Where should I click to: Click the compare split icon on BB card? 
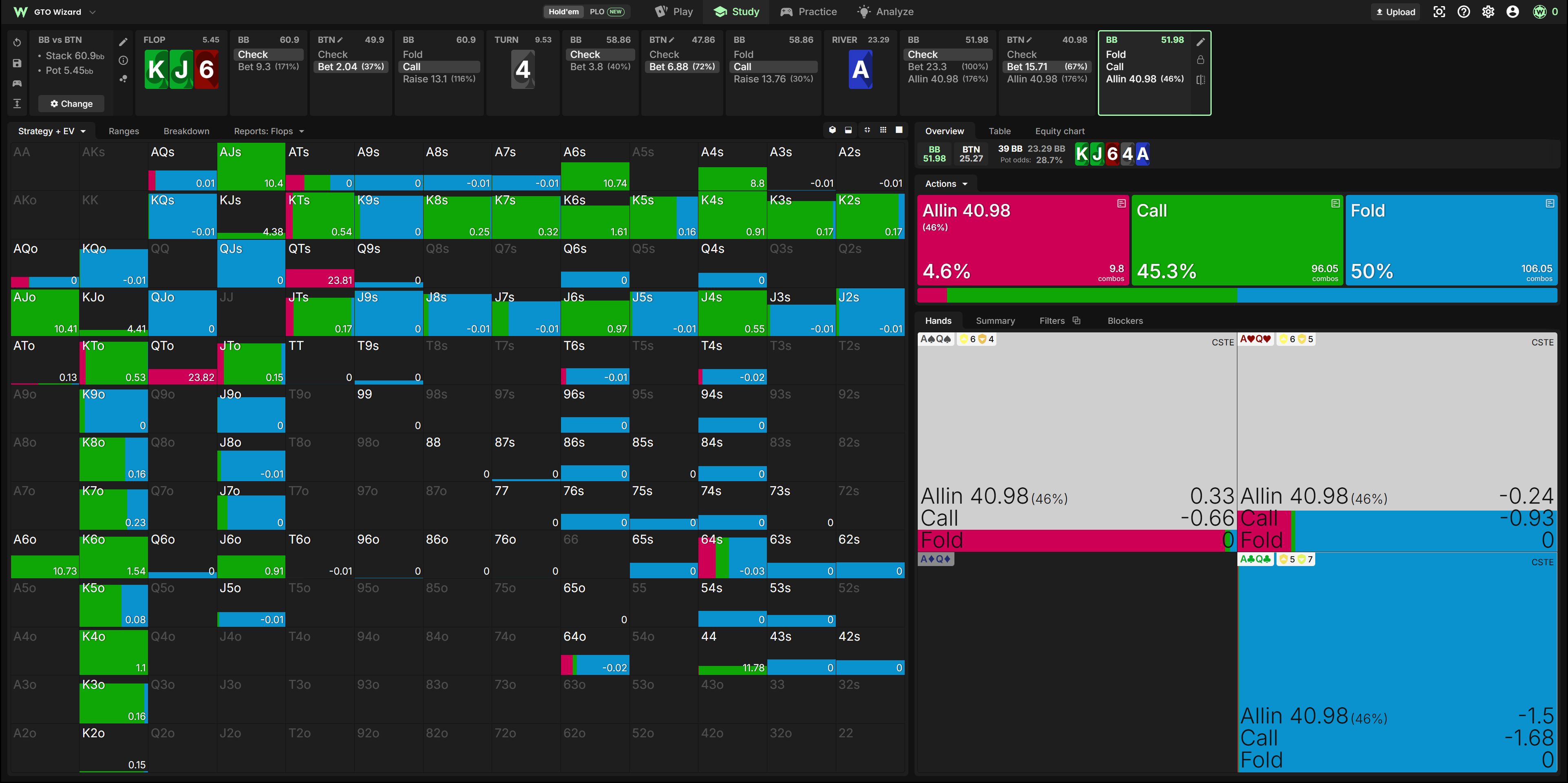click(1200, 80)
